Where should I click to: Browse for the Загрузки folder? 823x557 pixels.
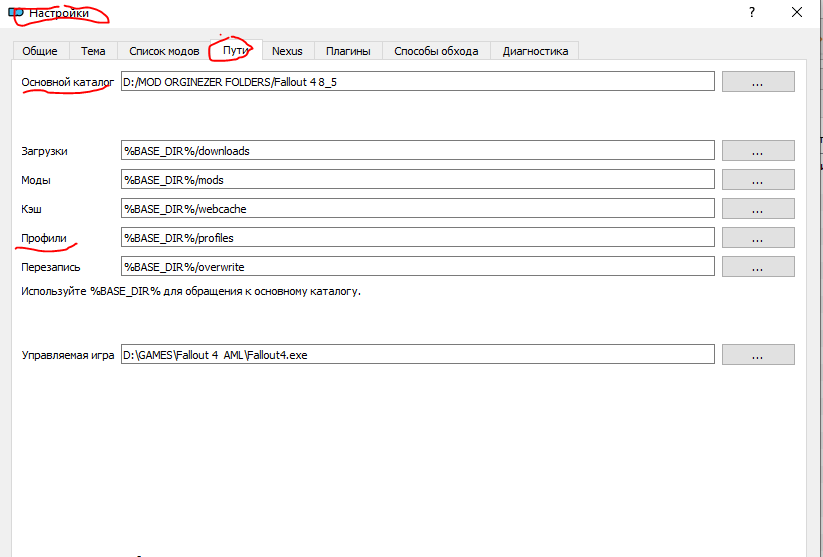coord(758,151)
